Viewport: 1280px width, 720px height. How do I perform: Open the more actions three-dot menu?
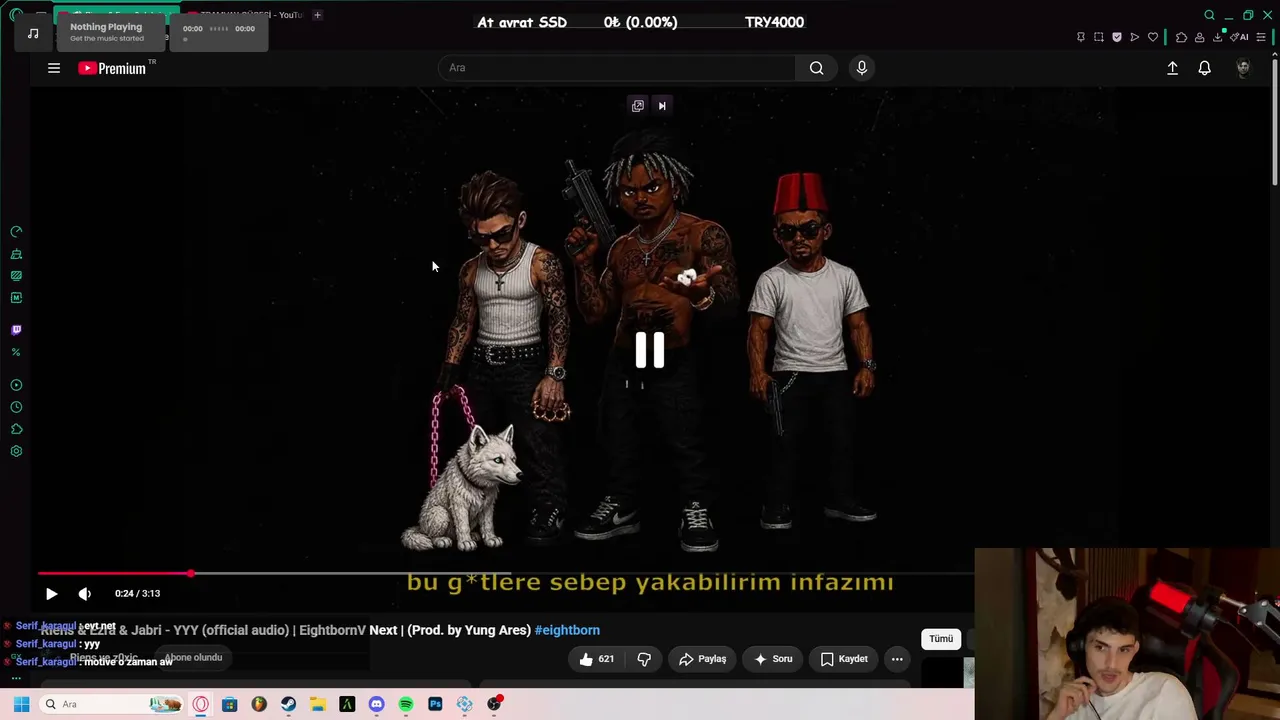pos(897,659)
